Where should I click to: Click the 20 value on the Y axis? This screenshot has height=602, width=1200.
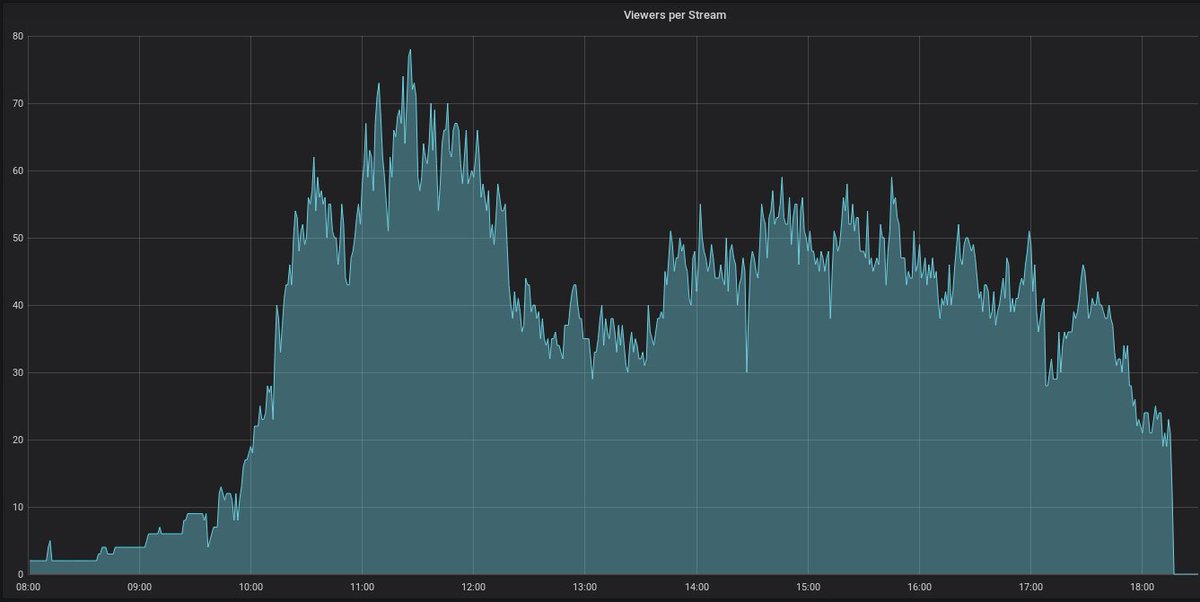[17, 440]
